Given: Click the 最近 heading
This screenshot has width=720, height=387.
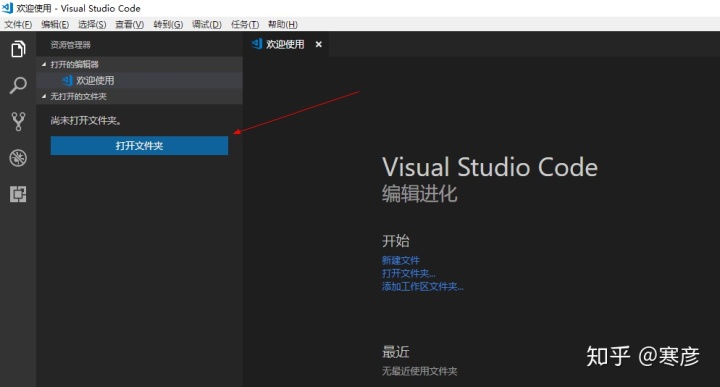Looking at the screenshot, I should coord(396,352).
